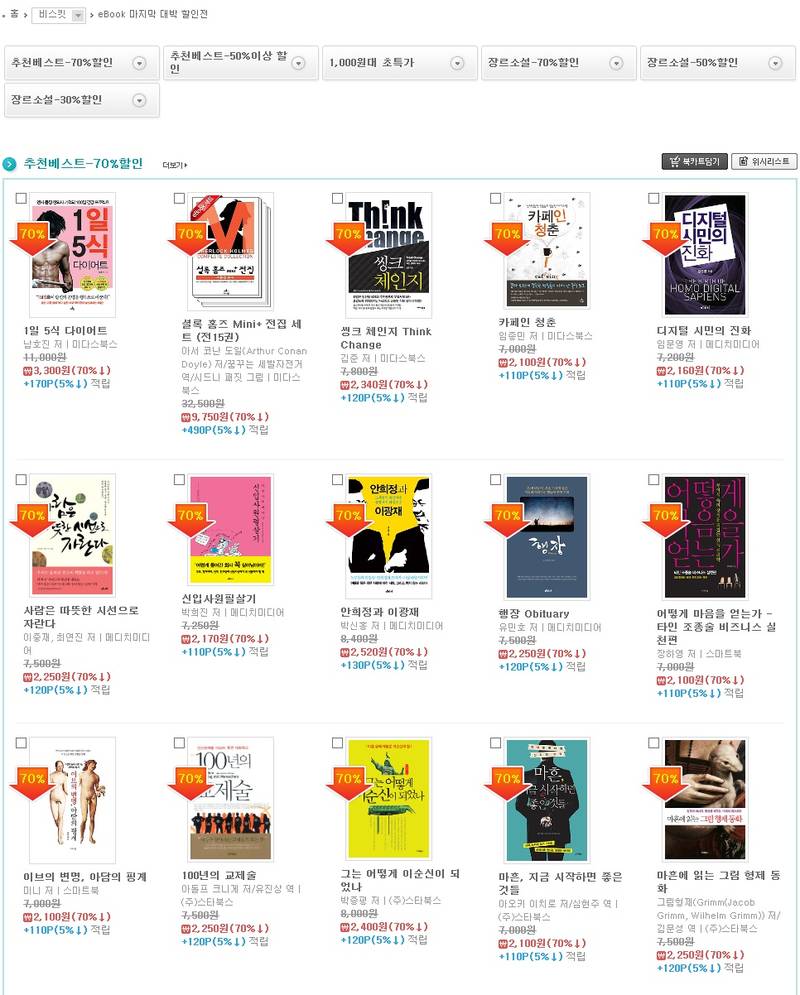Click the 70% badge on 100년의 교제술 cover

190,783
